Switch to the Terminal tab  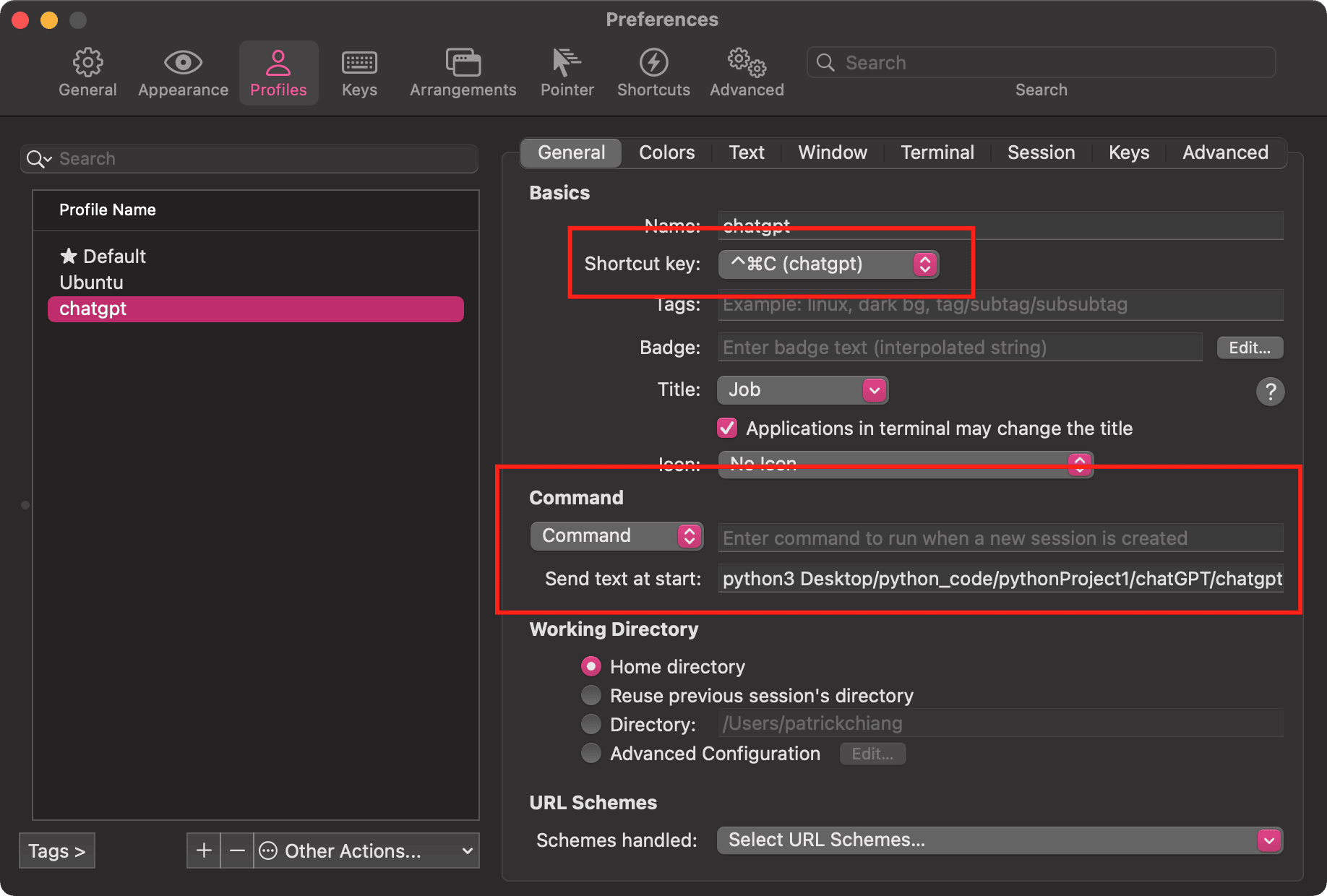pos(937,152)
